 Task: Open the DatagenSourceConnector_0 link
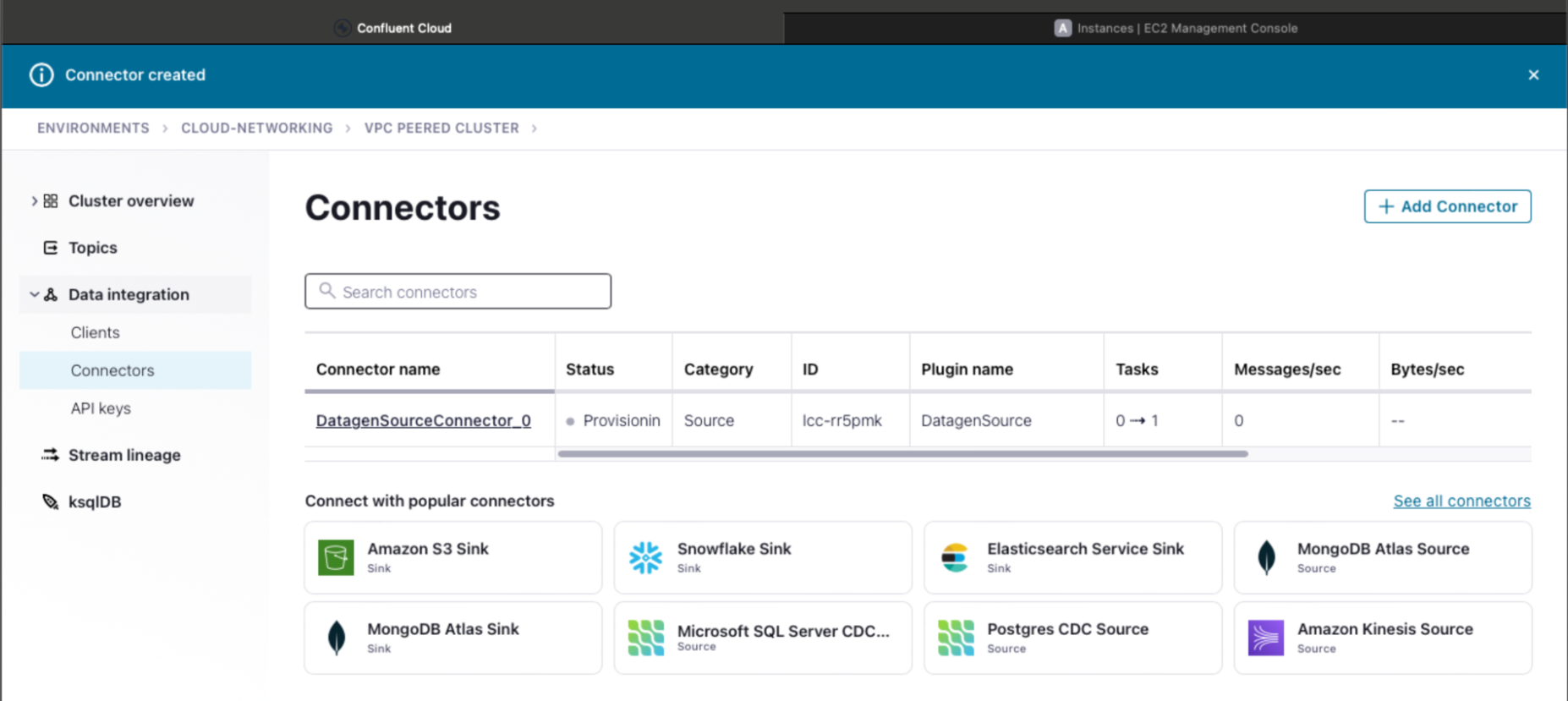(x=424, y=420)
